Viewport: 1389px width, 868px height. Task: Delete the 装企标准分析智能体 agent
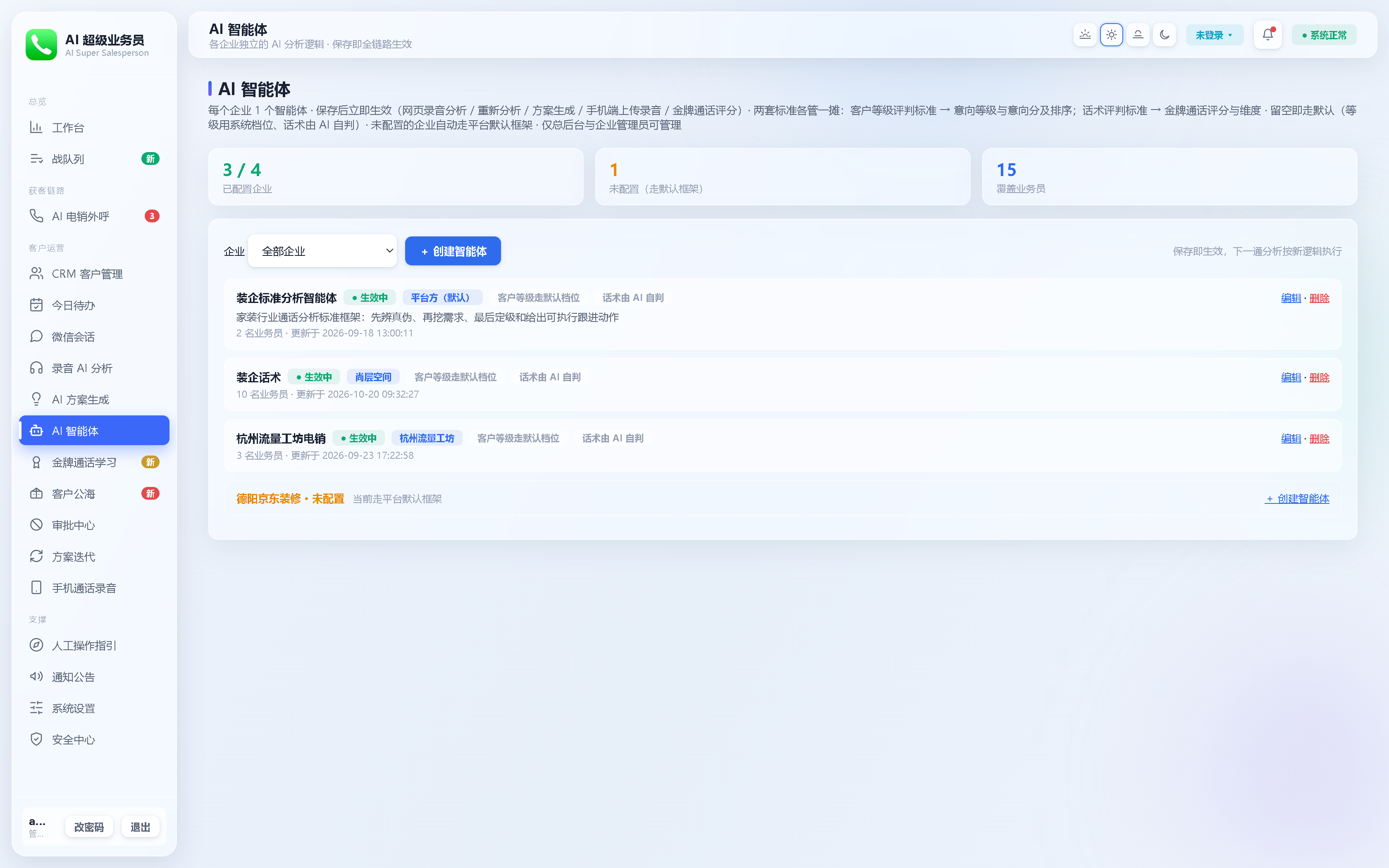1319,298
